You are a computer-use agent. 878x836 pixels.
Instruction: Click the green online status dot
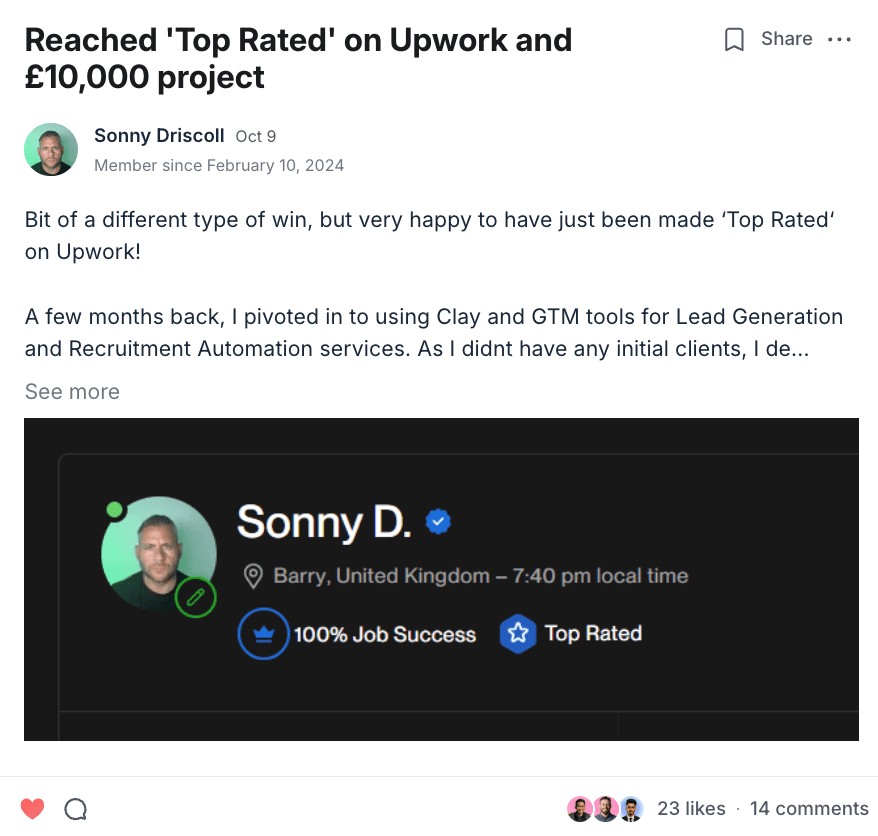pyautogui.click(x=115, y=510)
